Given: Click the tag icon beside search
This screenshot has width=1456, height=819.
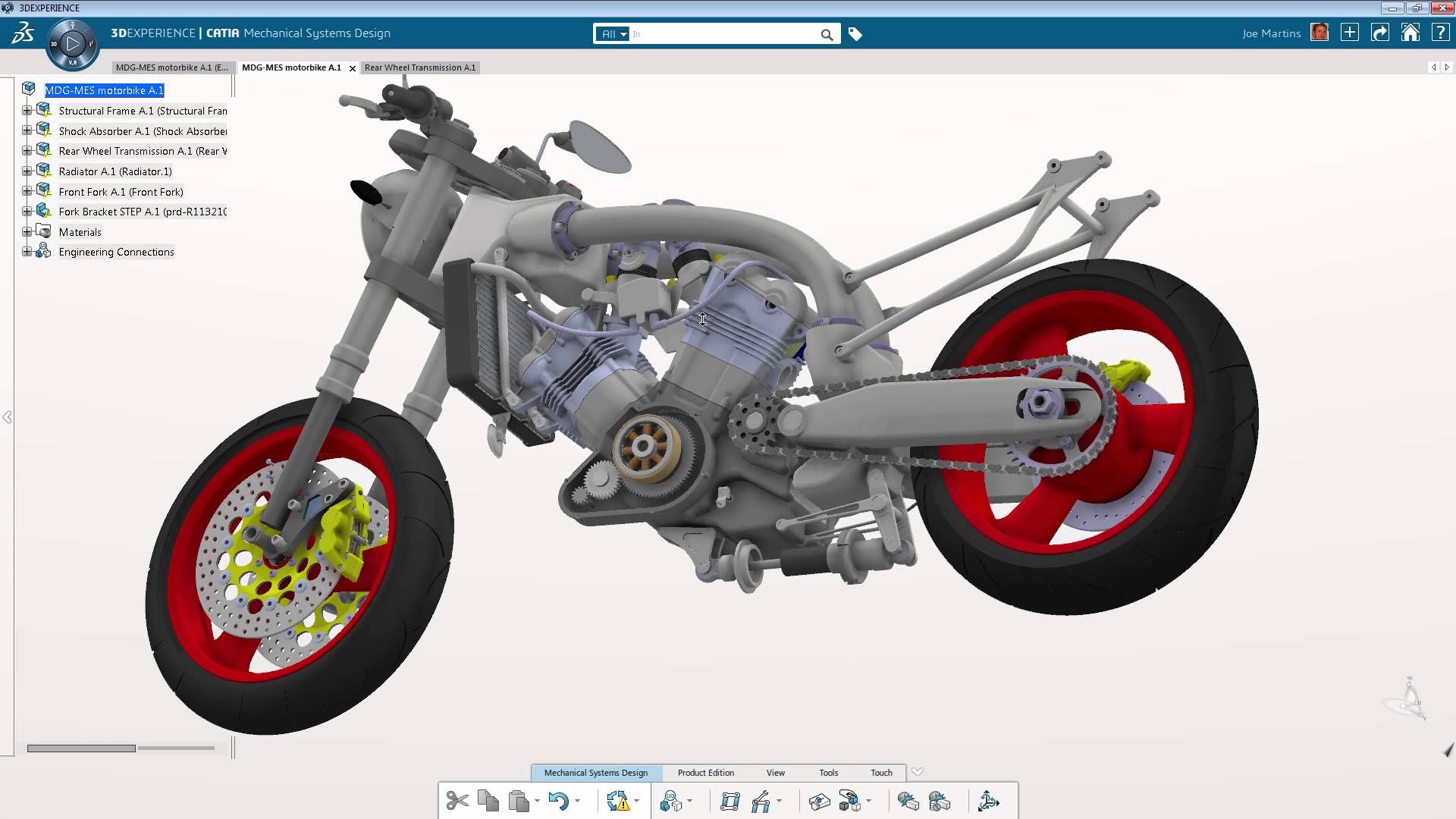Looking at the screenshot, I should pos(855,34).
